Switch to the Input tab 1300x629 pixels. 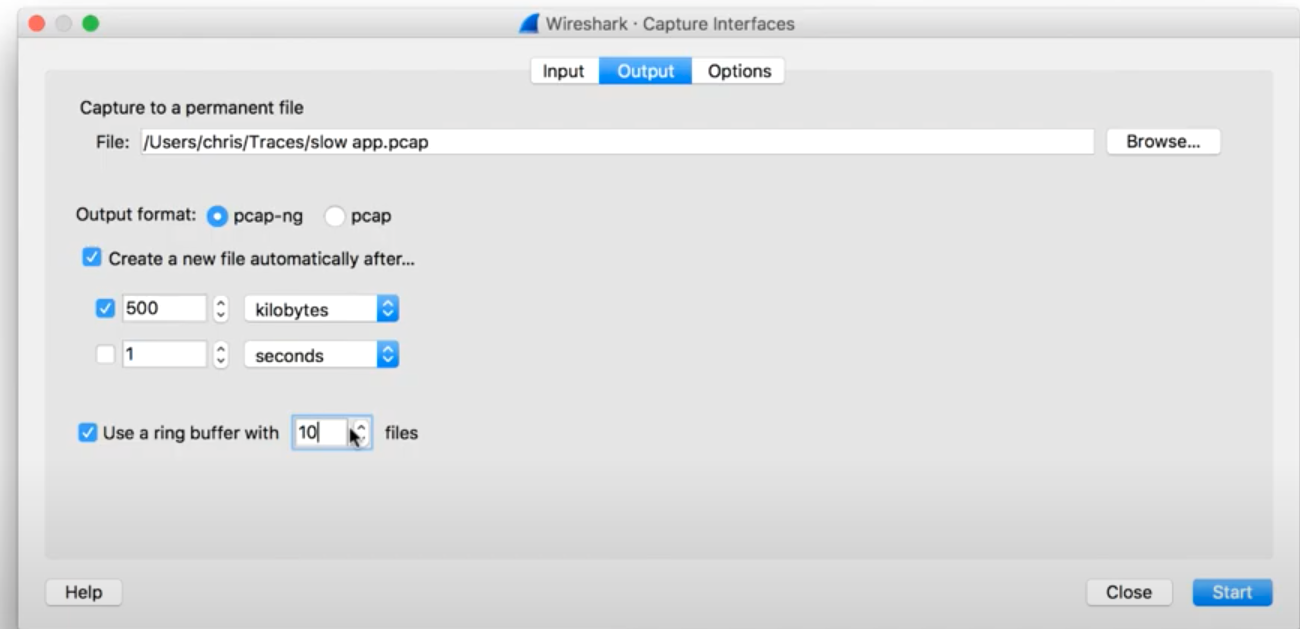pos(564,71)
